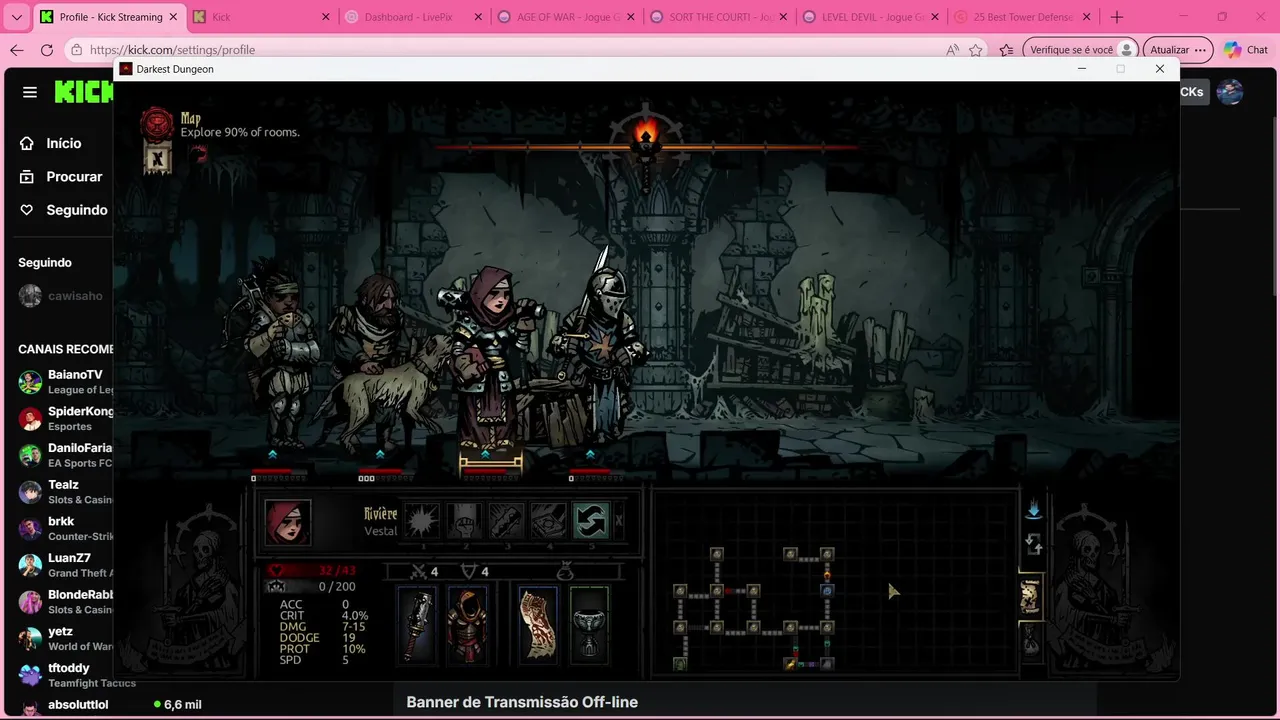Viewport: 1280px width, 720px height.
Task: Open the Kick hamburger menu
Action: [30, 92]
